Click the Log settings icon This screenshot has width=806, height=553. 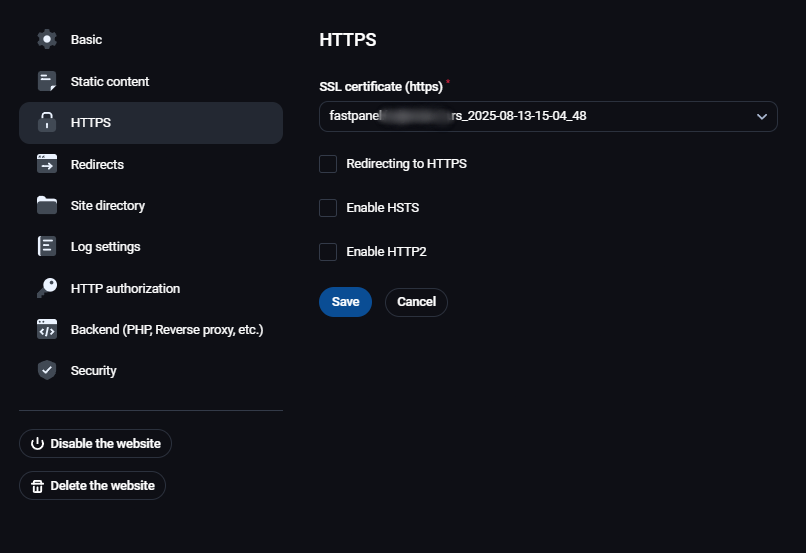click(47, 246)
